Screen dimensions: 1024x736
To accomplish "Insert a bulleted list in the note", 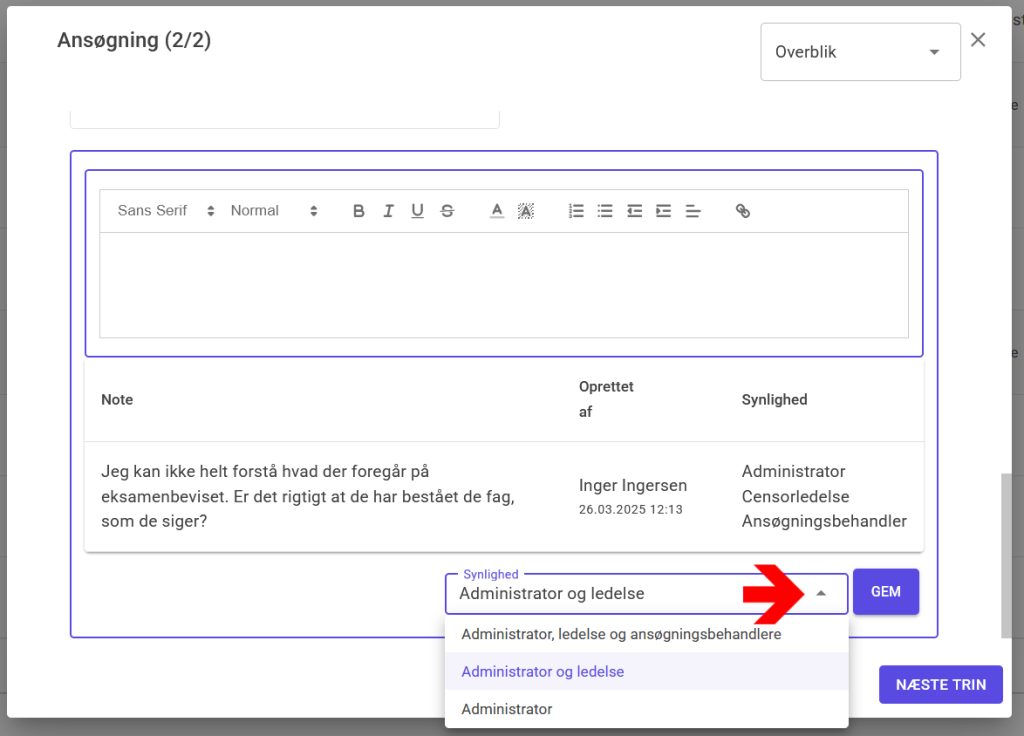I will coord(605,211).
